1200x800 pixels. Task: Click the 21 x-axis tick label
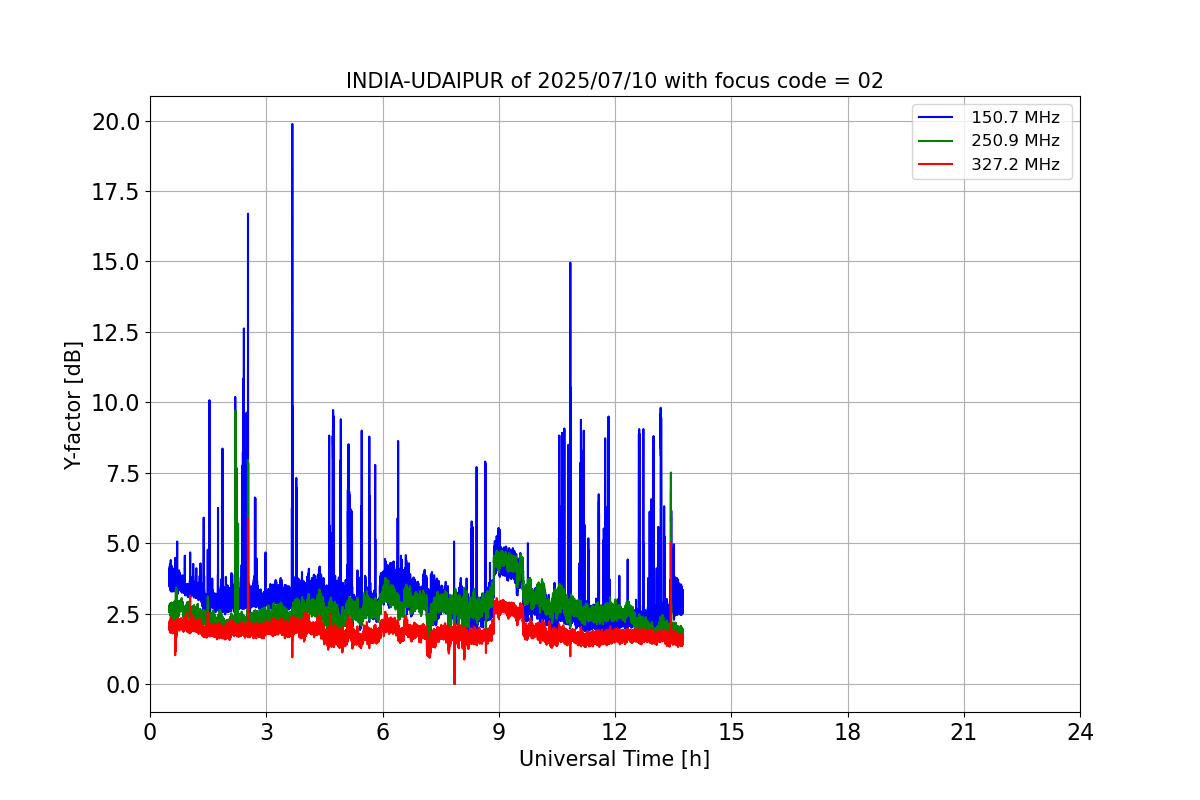pyautogui.click(x=964, y=732)
